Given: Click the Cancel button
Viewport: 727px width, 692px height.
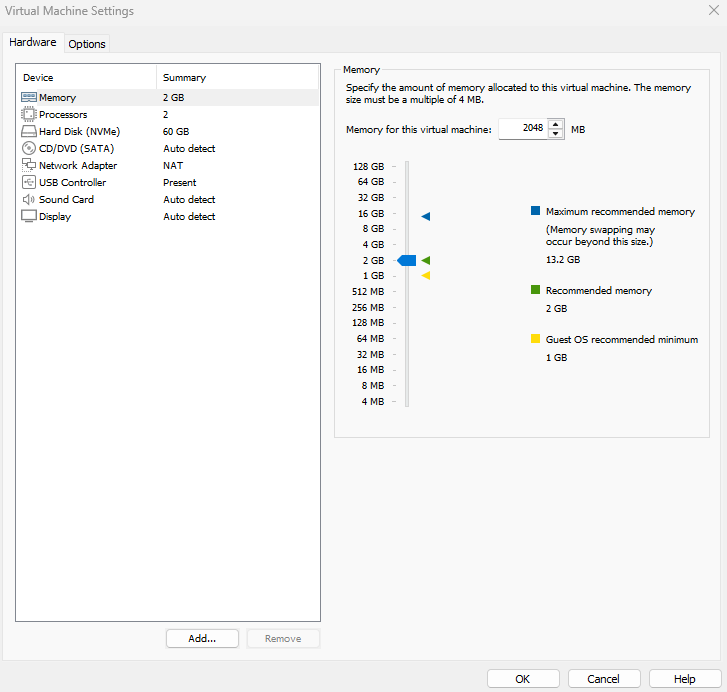Looking at the screenshot, I should click(x=604, y=679).
